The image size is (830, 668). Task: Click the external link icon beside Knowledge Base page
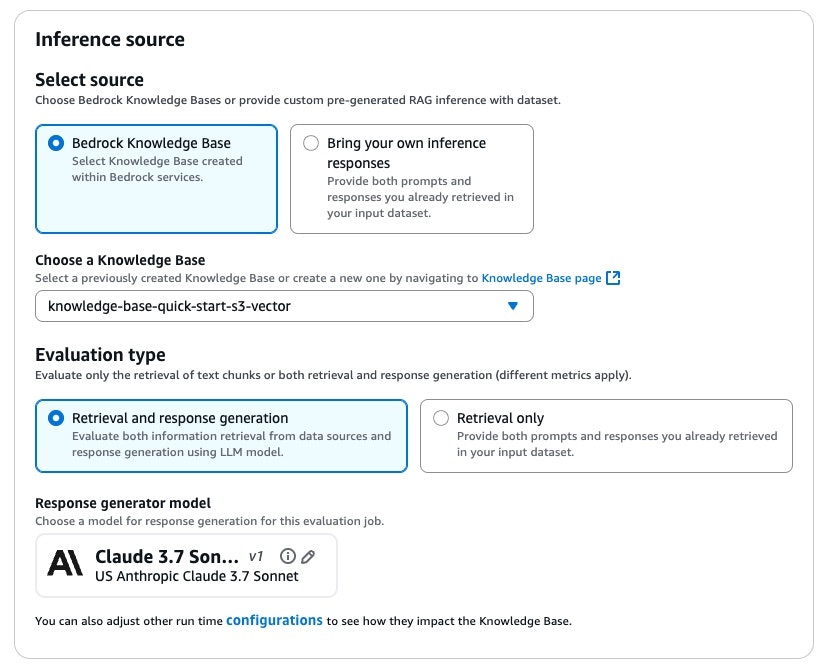614,278
